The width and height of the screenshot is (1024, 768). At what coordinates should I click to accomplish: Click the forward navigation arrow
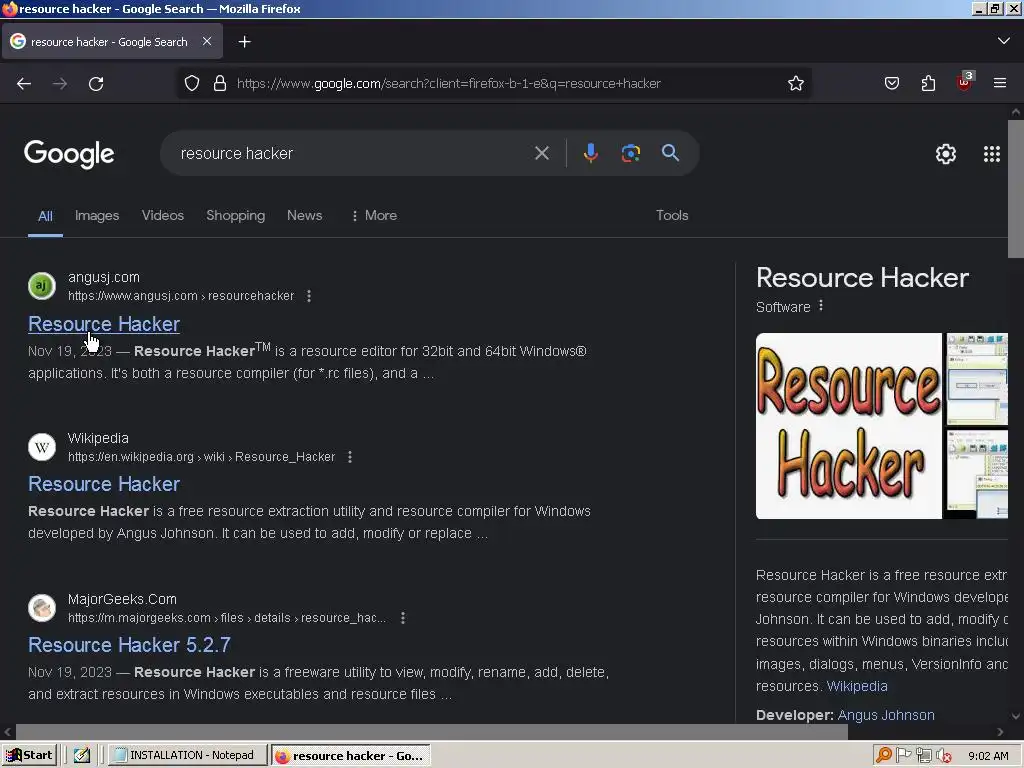point(60,84)
